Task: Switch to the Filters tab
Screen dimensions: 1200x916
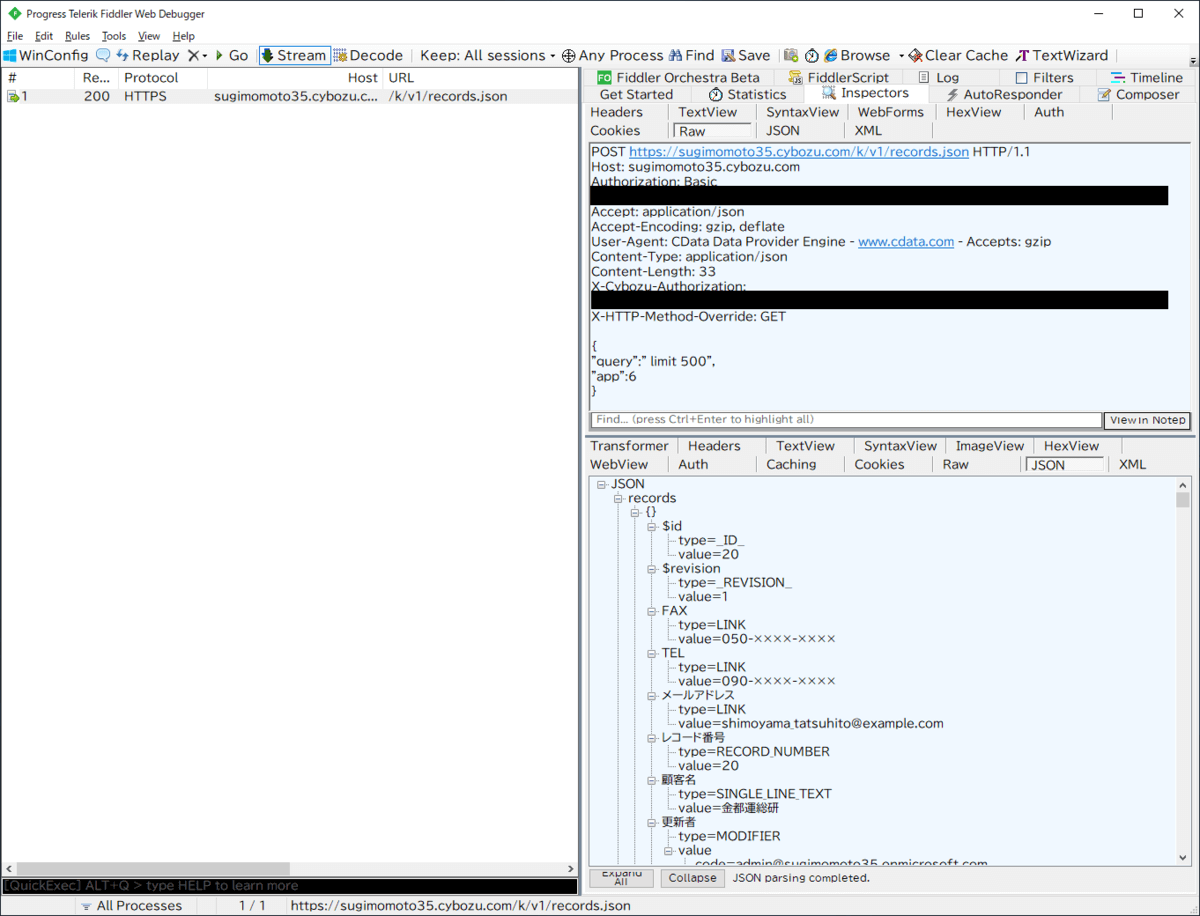Action: [1044, 77]
